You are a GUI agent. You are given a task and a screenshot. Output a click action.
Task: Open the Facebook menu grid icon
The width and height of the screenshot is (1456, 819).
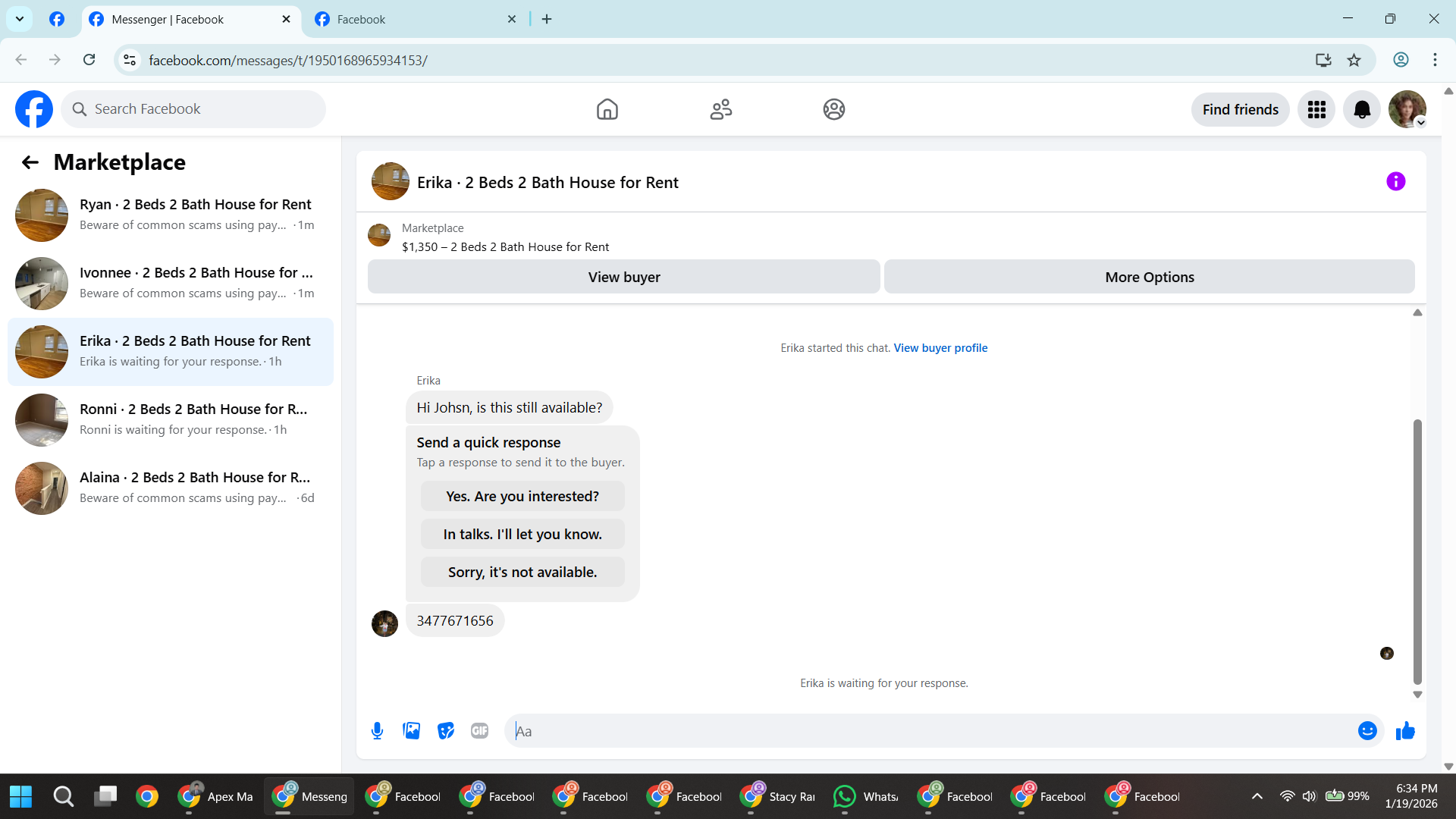1316,110
